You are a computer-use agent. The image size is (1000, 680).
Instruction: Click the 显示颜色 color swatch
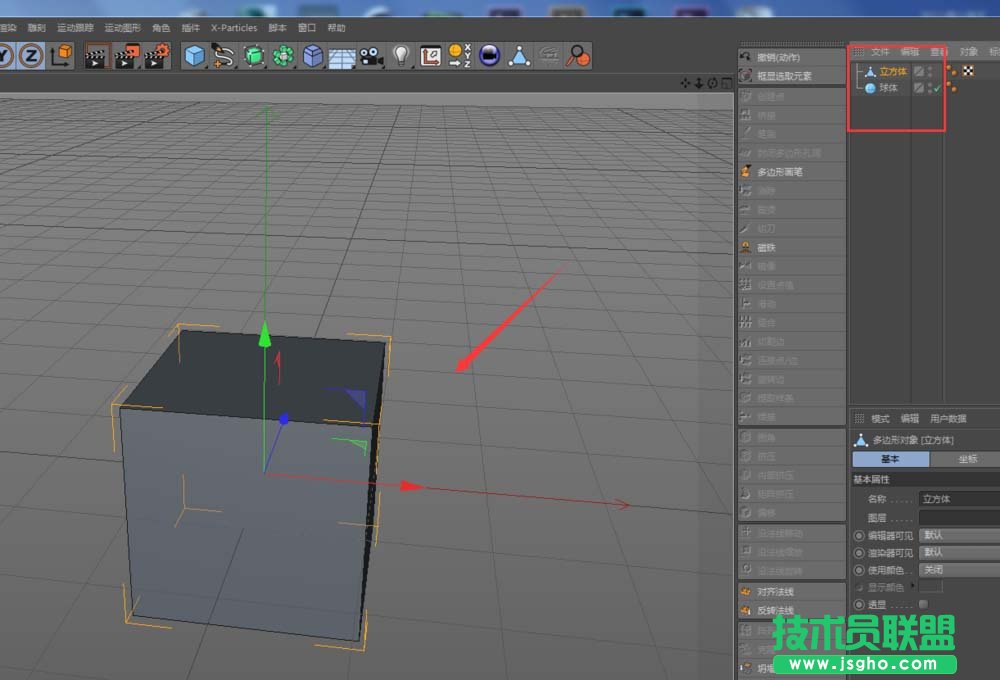(x=929, y=586)
